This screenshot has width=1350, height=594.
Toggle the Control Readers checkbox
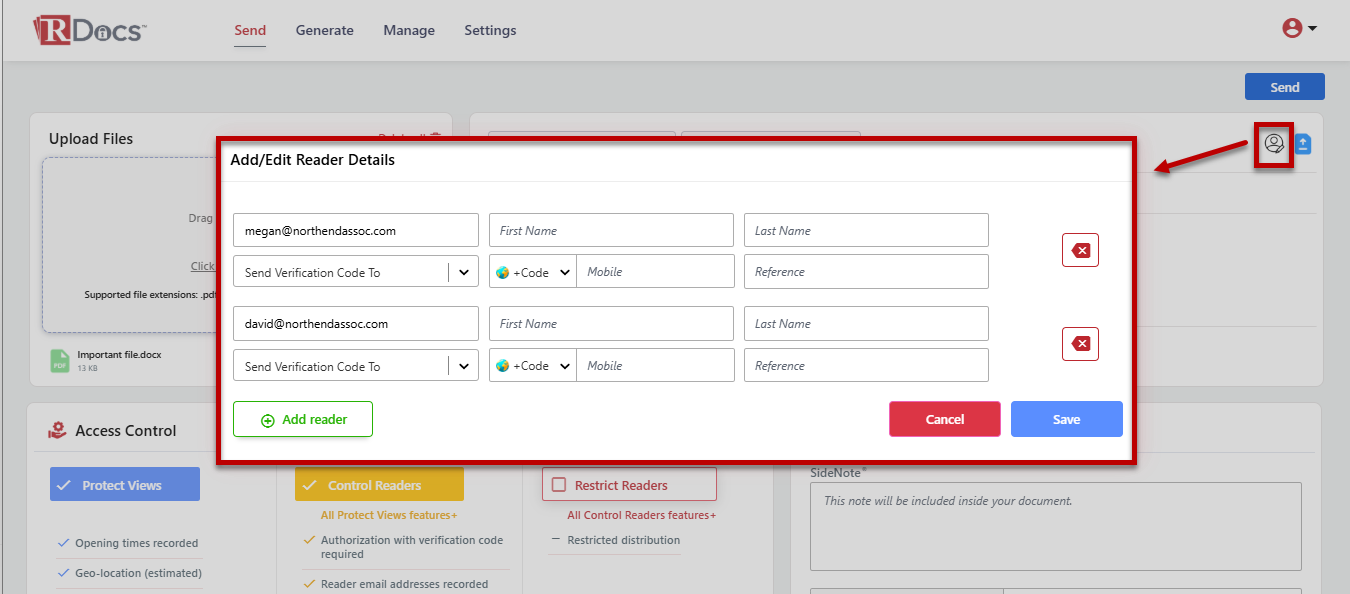point(309,485)
